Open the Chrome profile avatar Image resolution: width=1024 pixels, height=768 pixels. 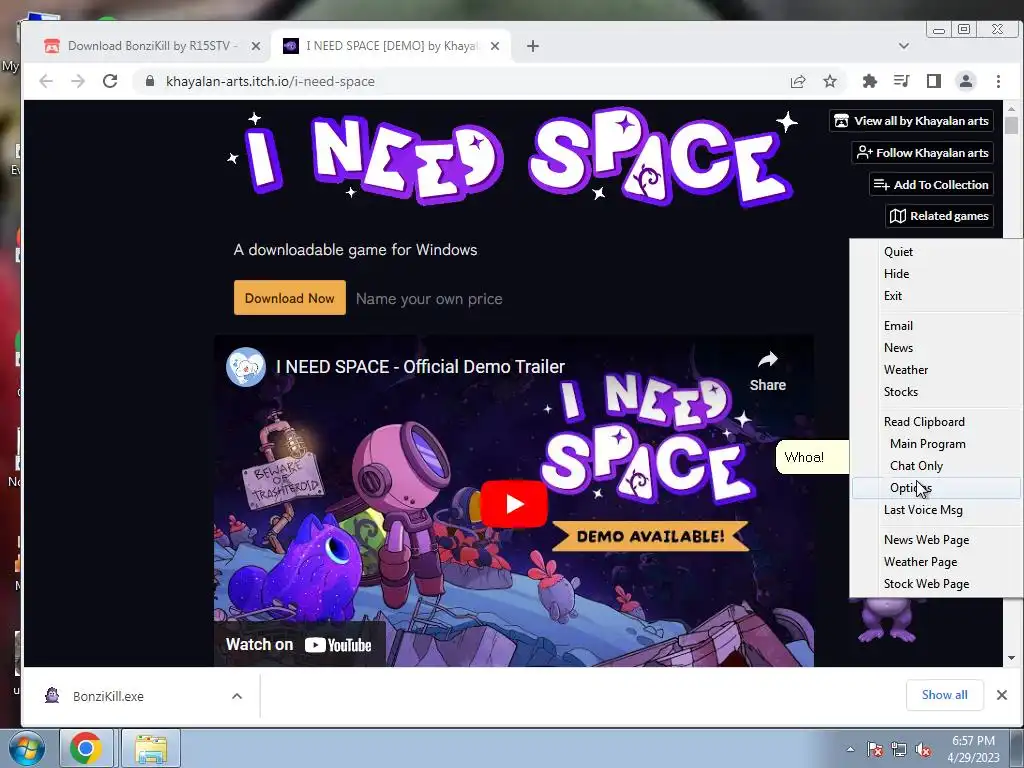(965, 81)
